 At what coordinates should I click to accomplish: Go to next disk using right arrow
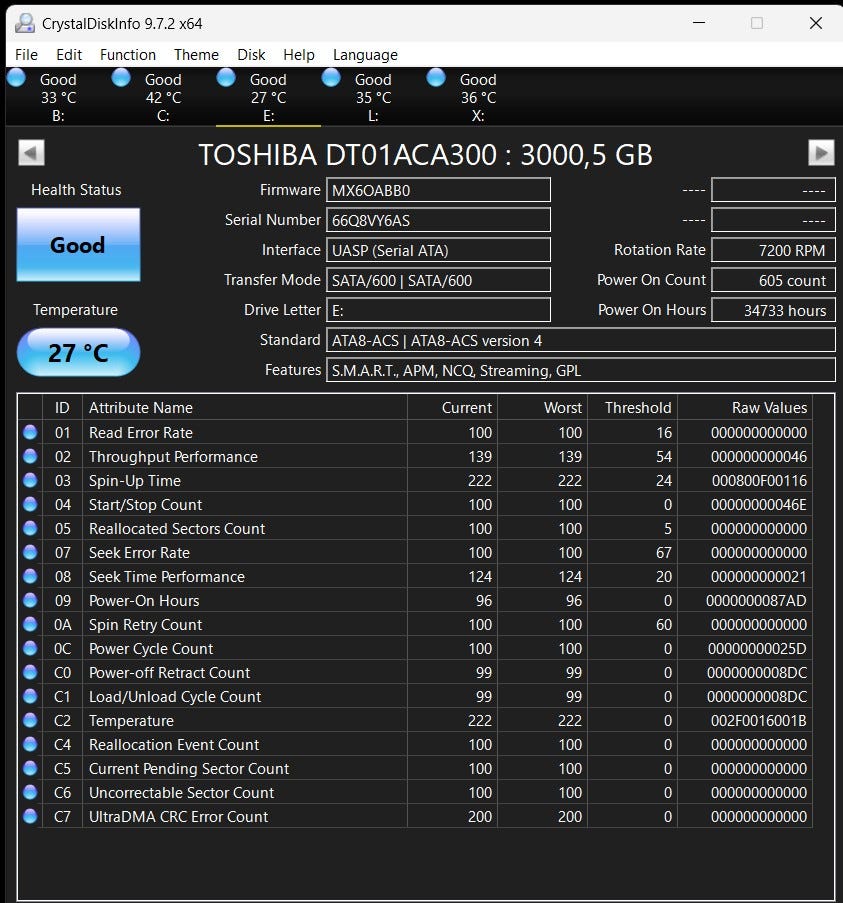point(821,153)
